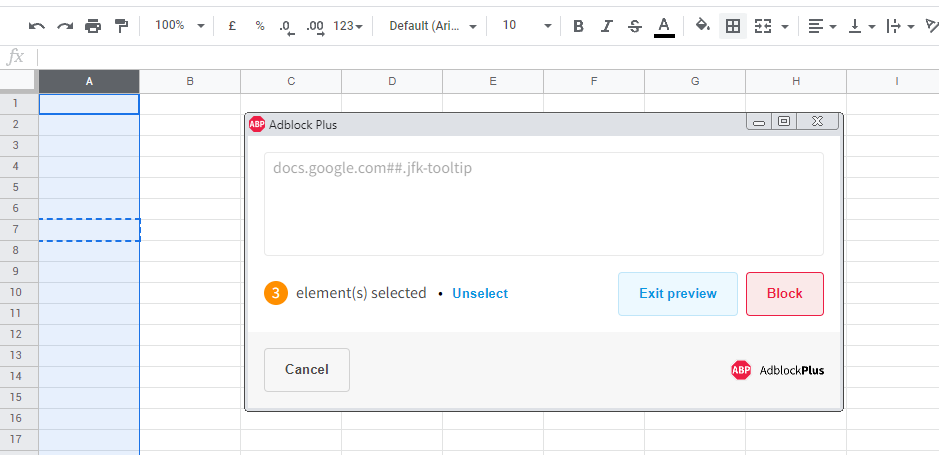Open the 100% zoom dropdown

(180, 26)
